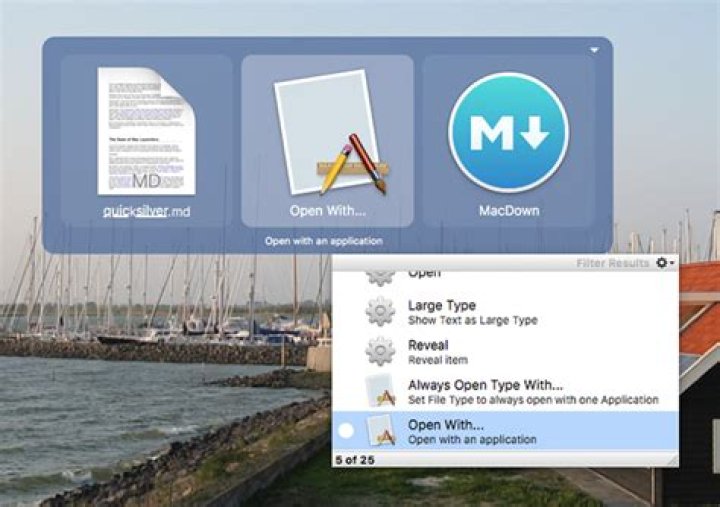Focus the Filter Results field

[x=613, y=263]
